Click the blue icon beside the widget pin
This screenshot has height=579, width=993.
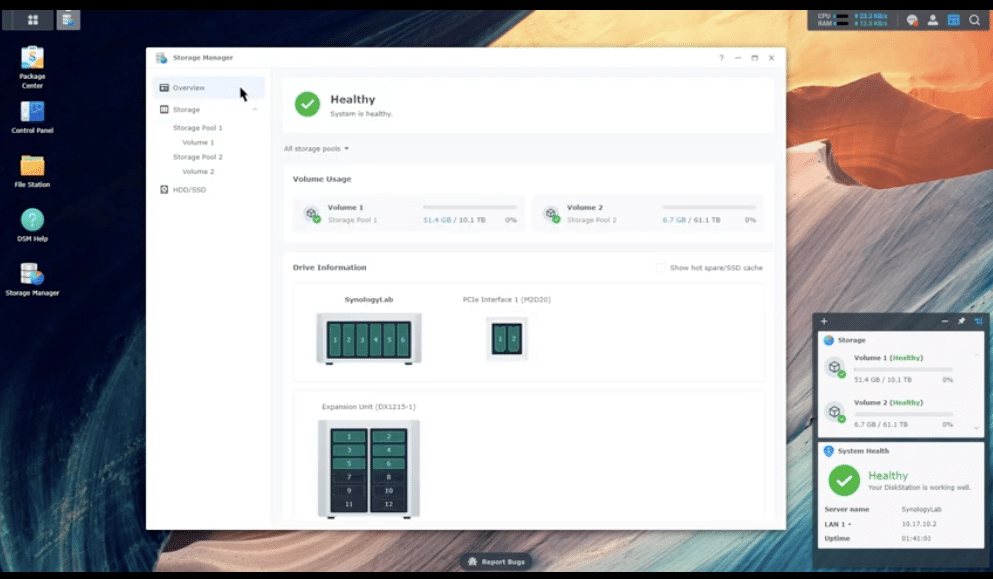978,321
